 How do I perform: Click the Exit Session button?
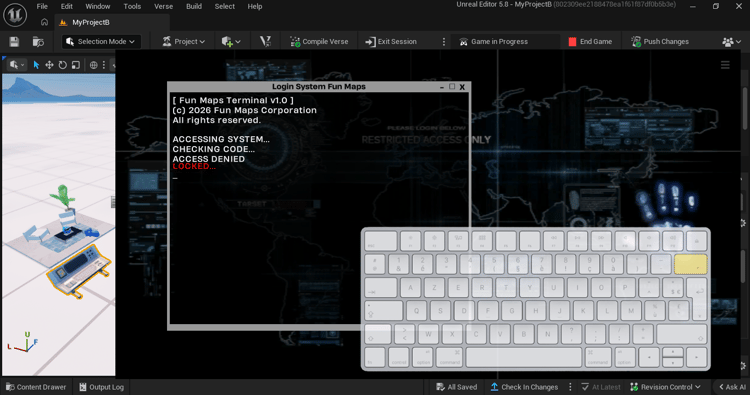click(x=391, y=42)
